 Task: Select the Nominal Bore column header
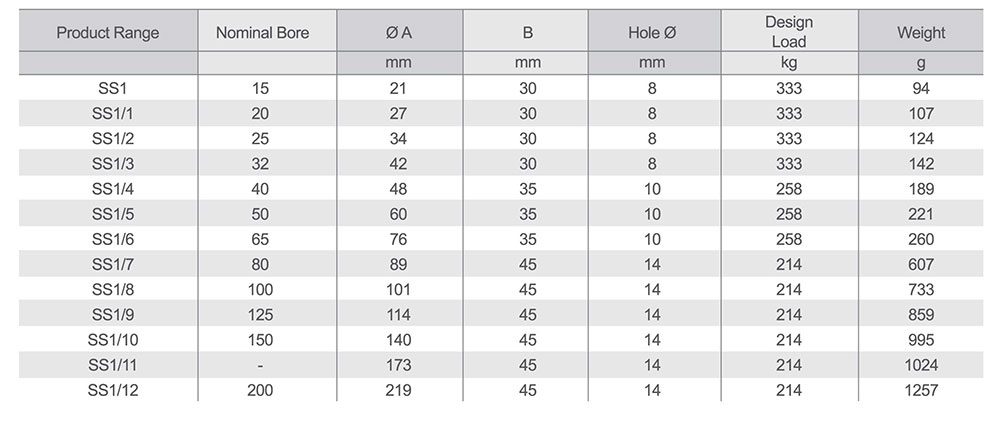262,33
